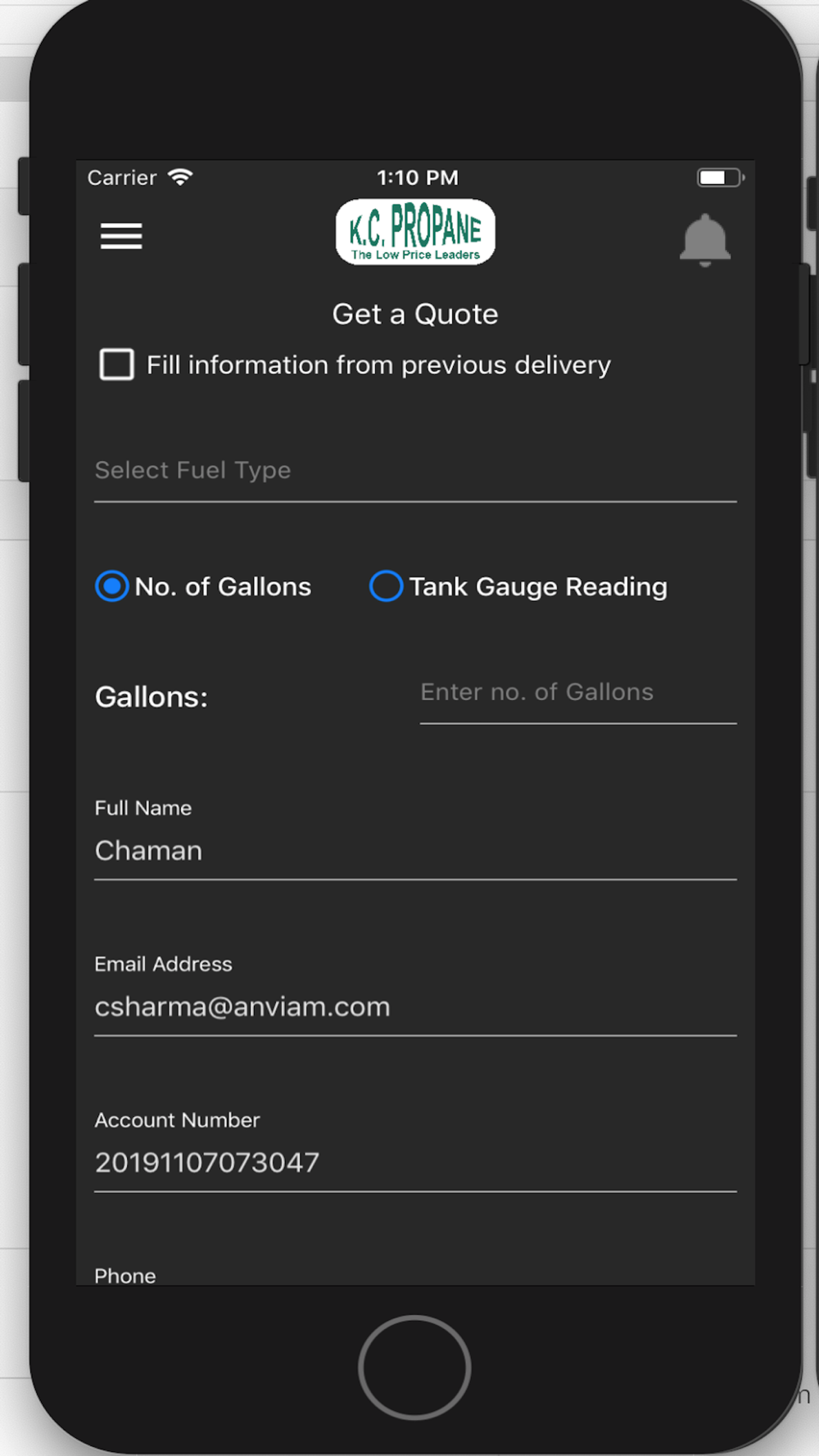This screenshot has height=1456, width=819.
Task: Tap the Get a Quote heading
Action: 415,314
